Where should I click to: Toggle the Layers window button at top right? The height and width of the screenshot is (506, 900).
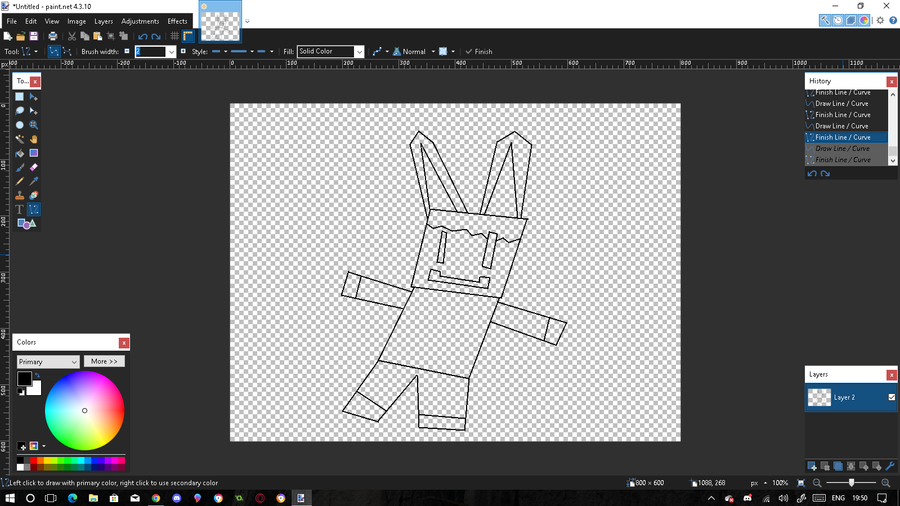point(851,21)
